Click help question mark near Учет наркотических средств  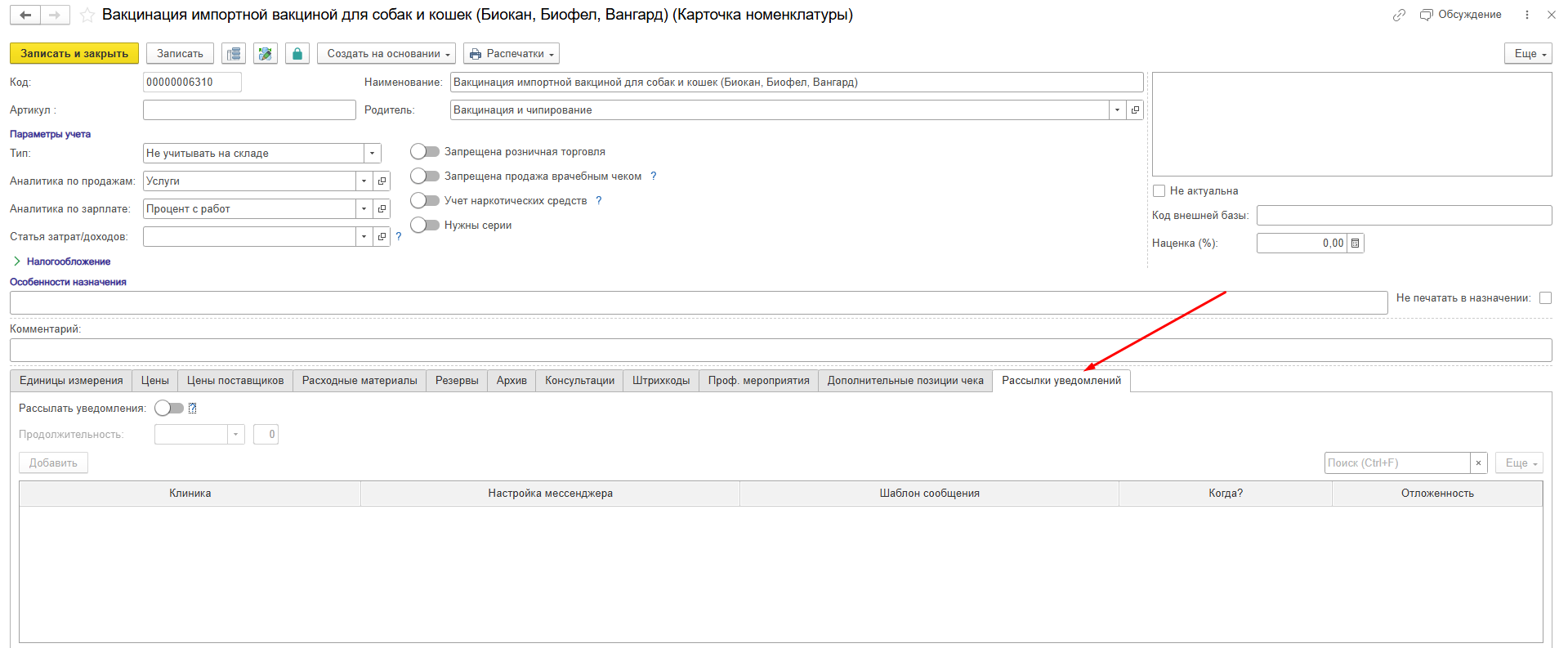click(598, 201)
